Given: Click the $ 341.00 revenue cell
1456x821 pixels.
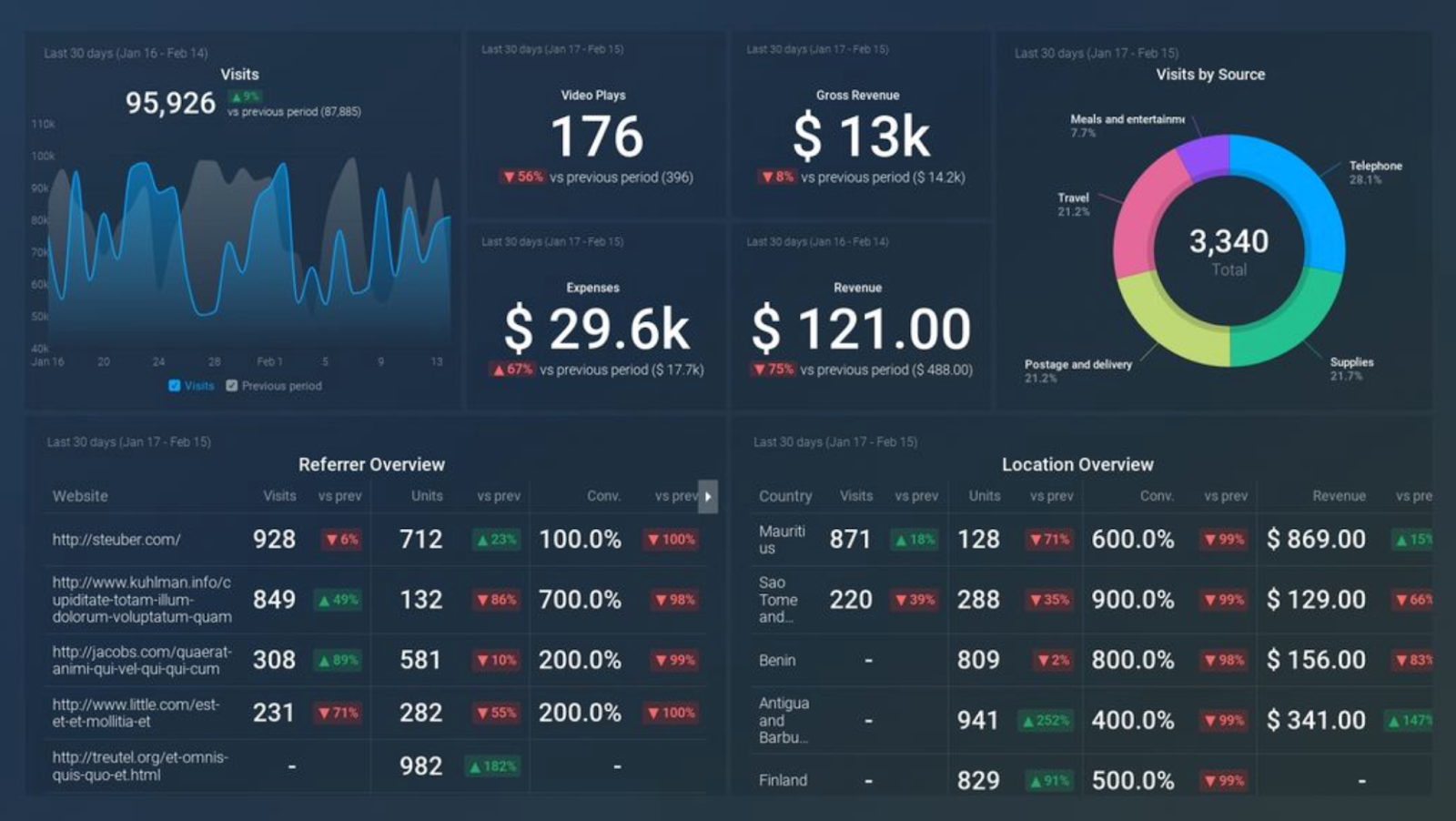Looking at the screenshot, I should click(x=1316, y=721).
